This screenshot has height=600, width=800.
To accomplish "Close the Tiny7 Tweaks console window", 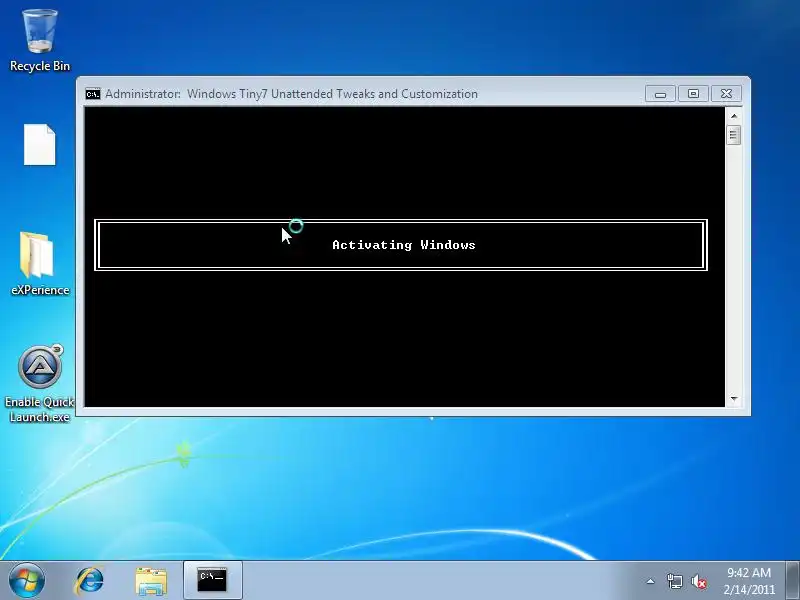I will point(726,94).
